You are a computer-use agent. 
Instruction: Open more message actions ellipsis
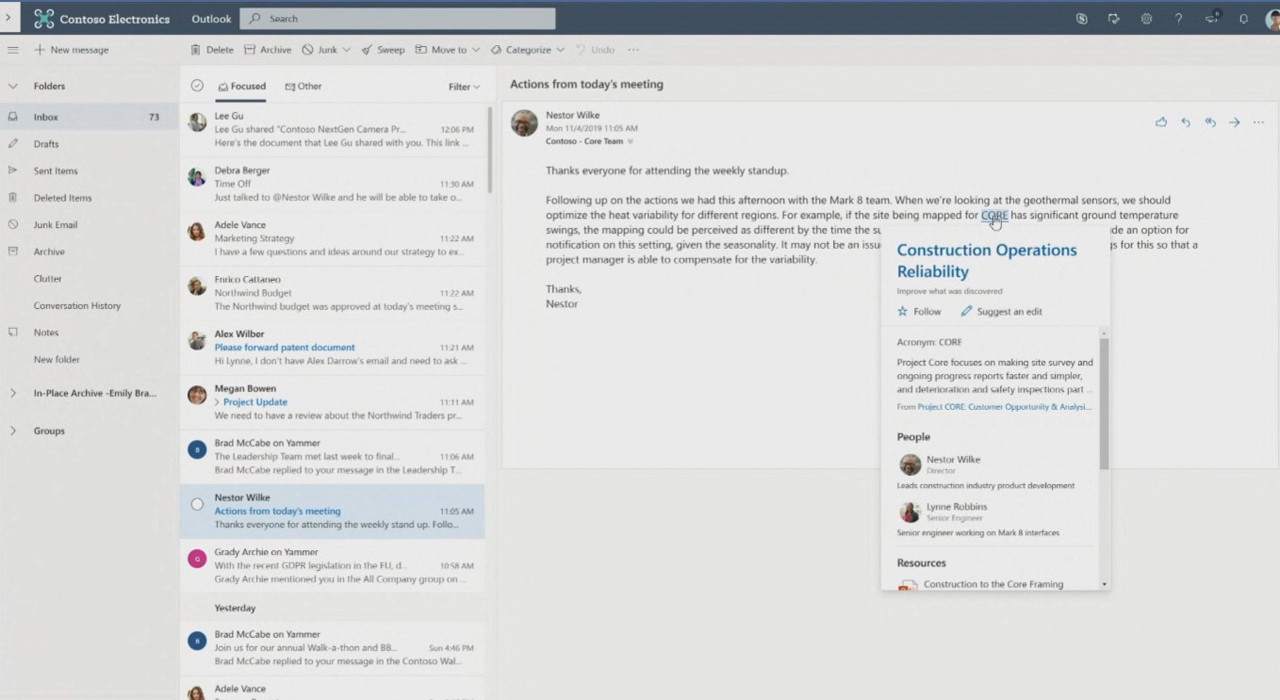click(1258, 122)
